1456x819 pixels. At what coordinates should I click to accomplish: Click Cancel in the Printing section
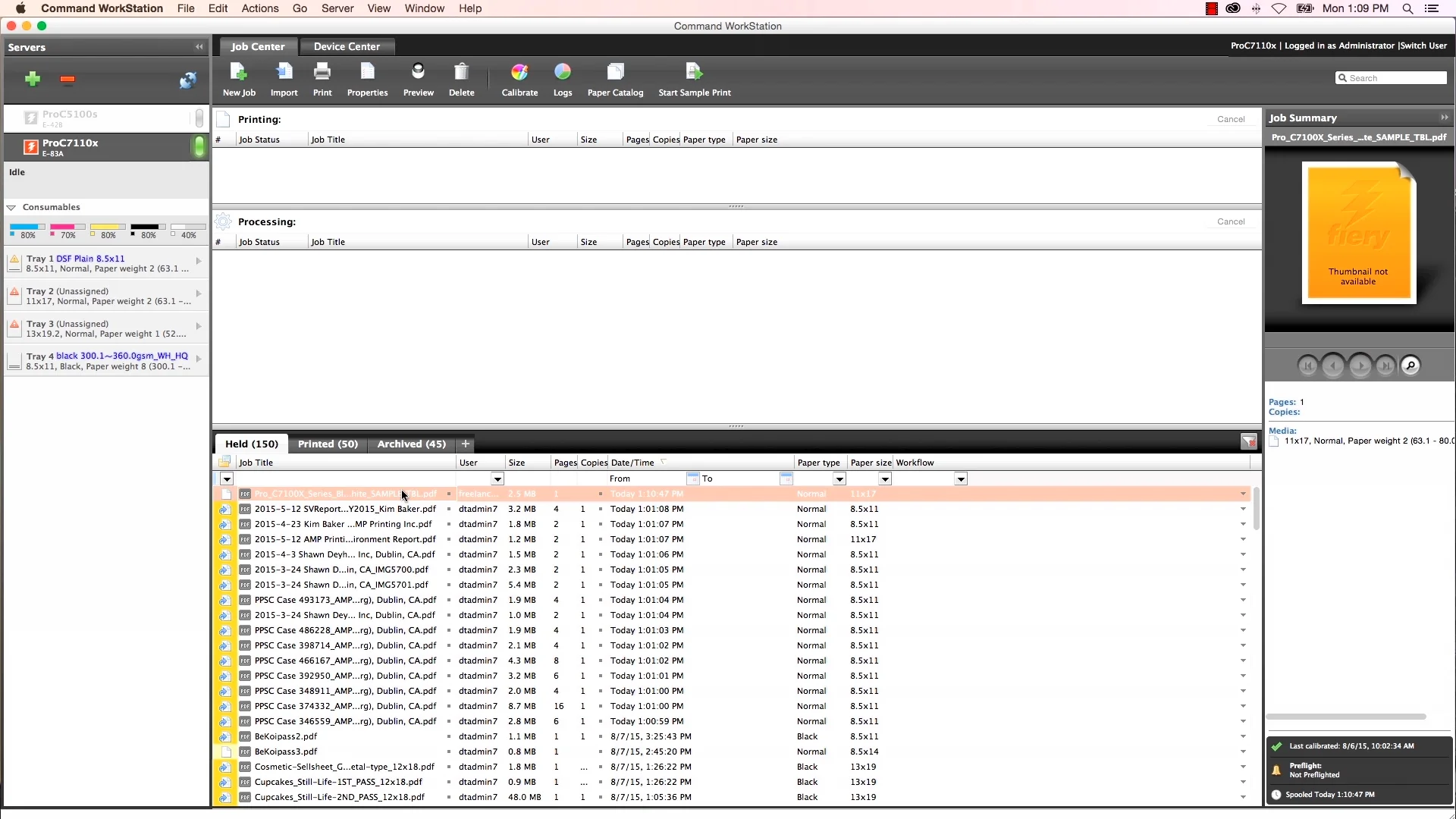(1231, 119)
